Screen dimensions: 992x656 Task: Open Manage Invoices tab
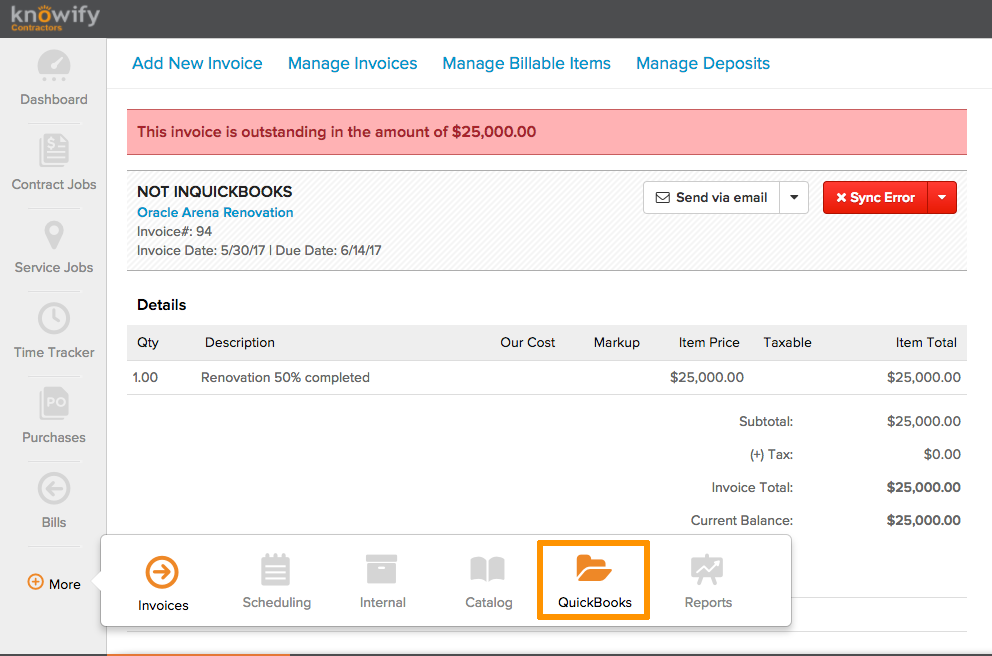pos(352,63)
